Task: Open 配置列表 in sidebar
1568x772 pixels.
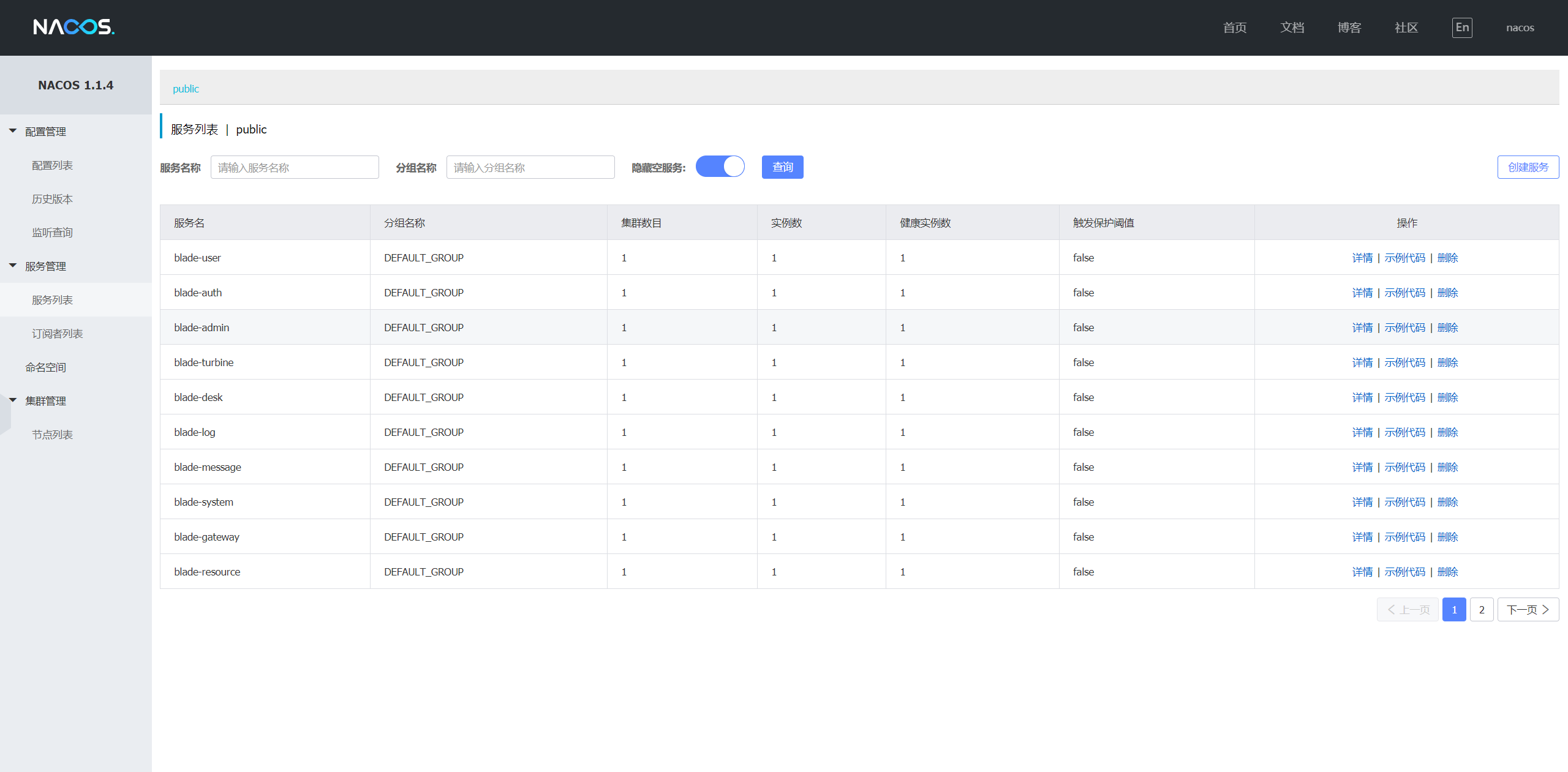Action: pyautogui.click(x=52, y=165)
